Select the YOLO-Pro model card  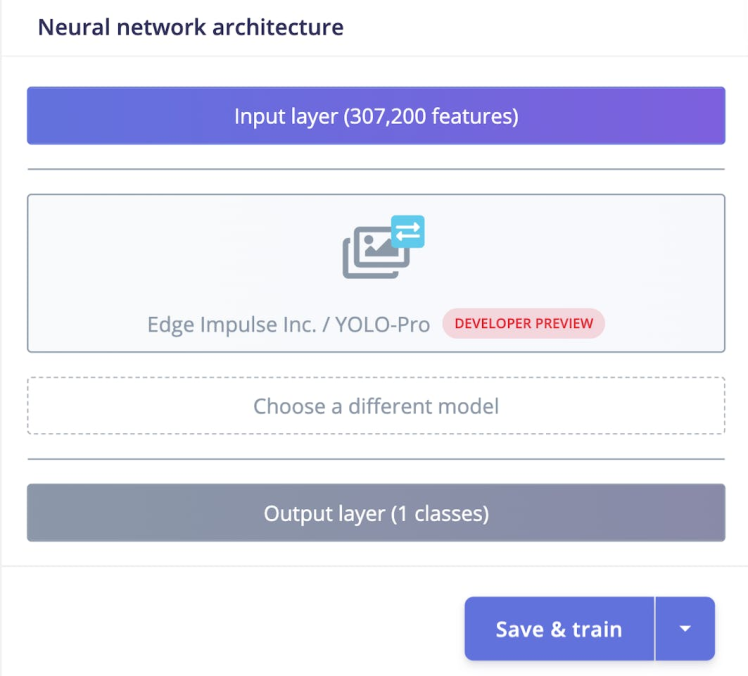tap(376, 273)
